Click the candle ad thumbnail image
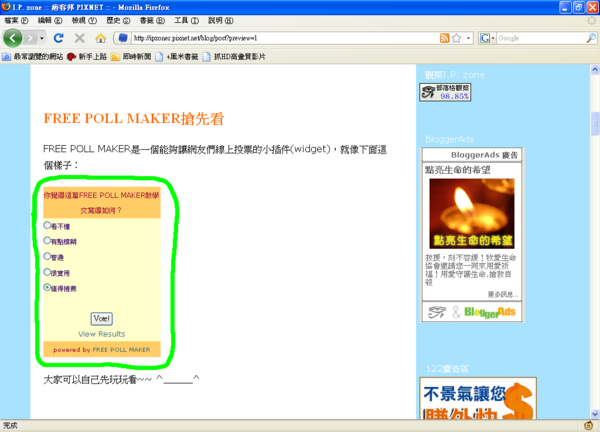This screenshot has width=600, height=432. pos(472,214)
